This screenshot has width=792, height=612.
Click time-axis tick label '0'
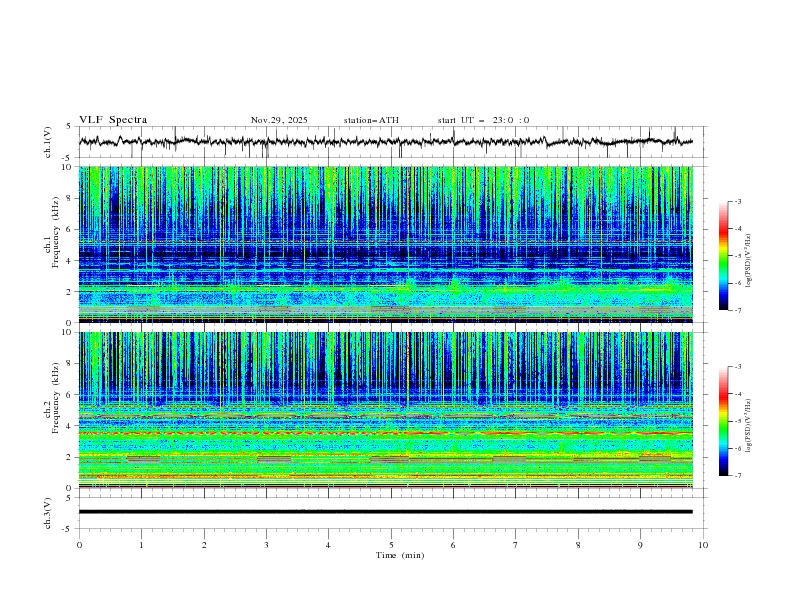click(79, 545)
